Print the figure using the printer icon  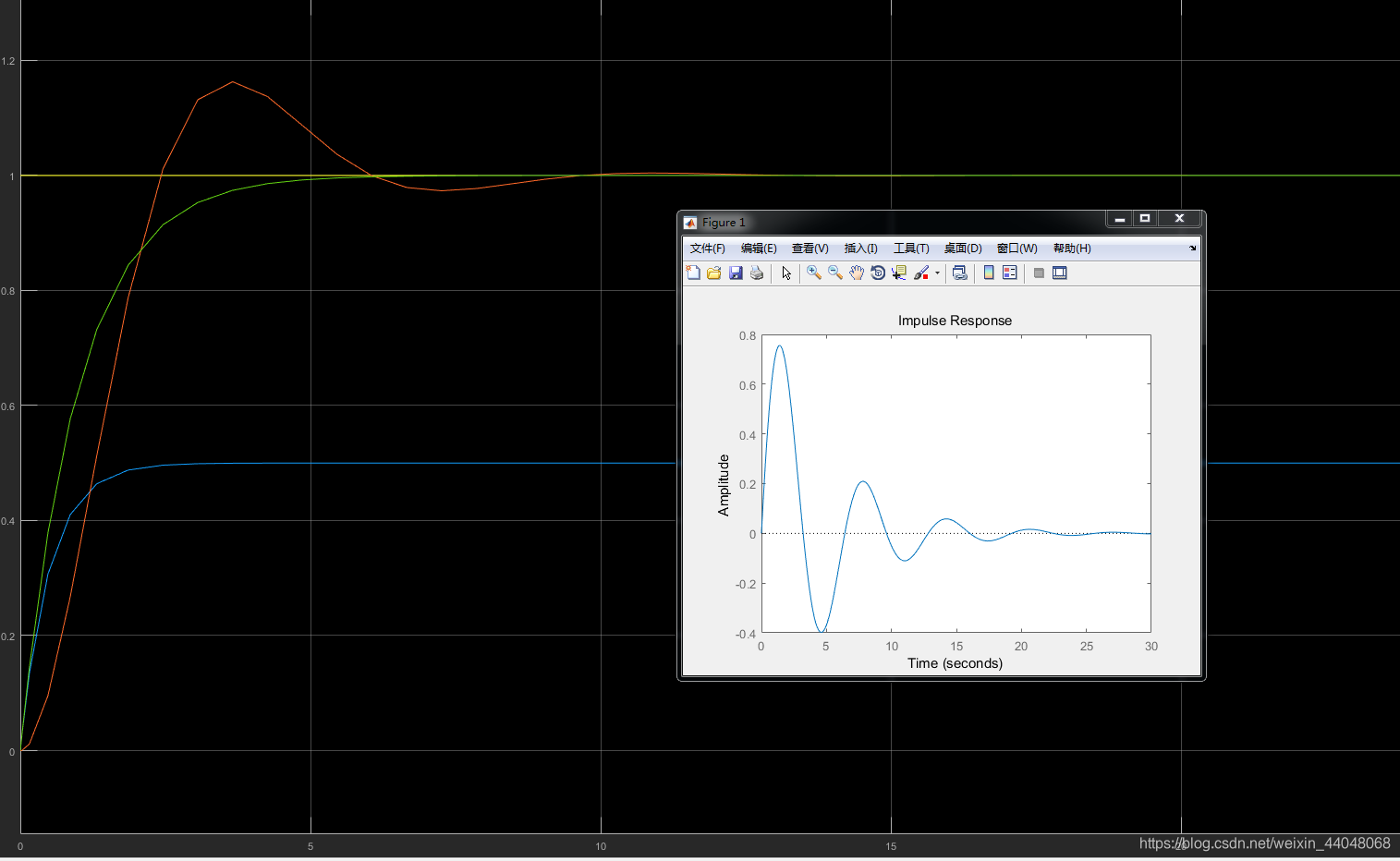point(757,273)
